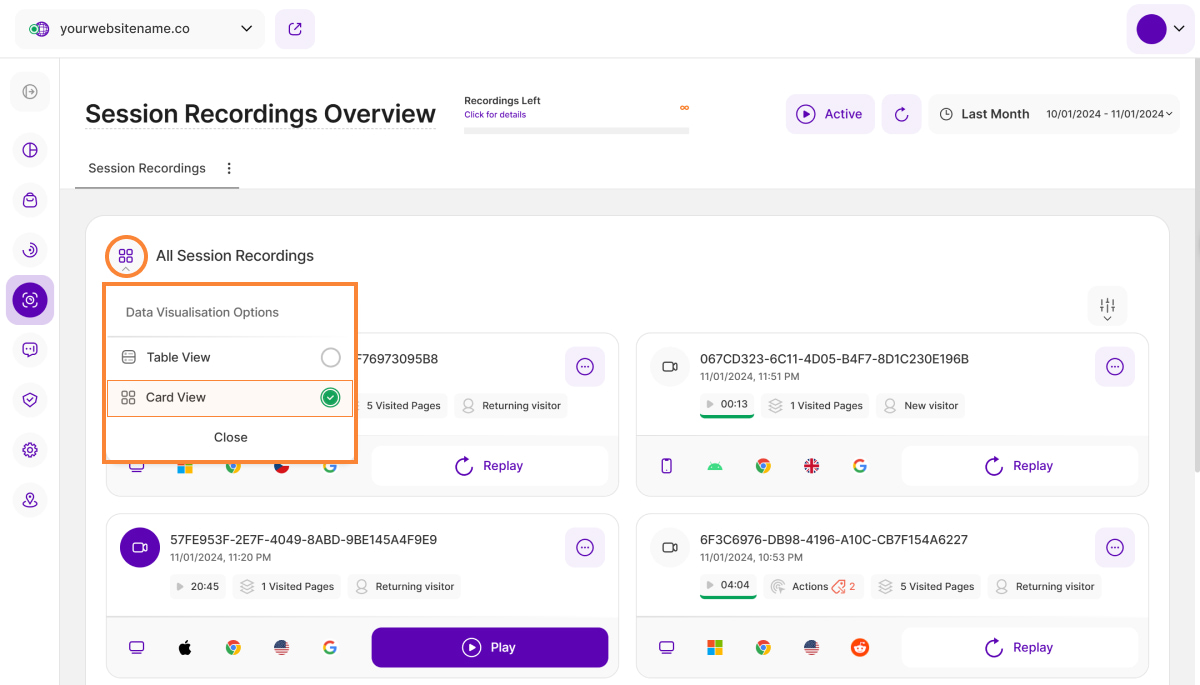Open the external site link icon

[x=295, y=29]
